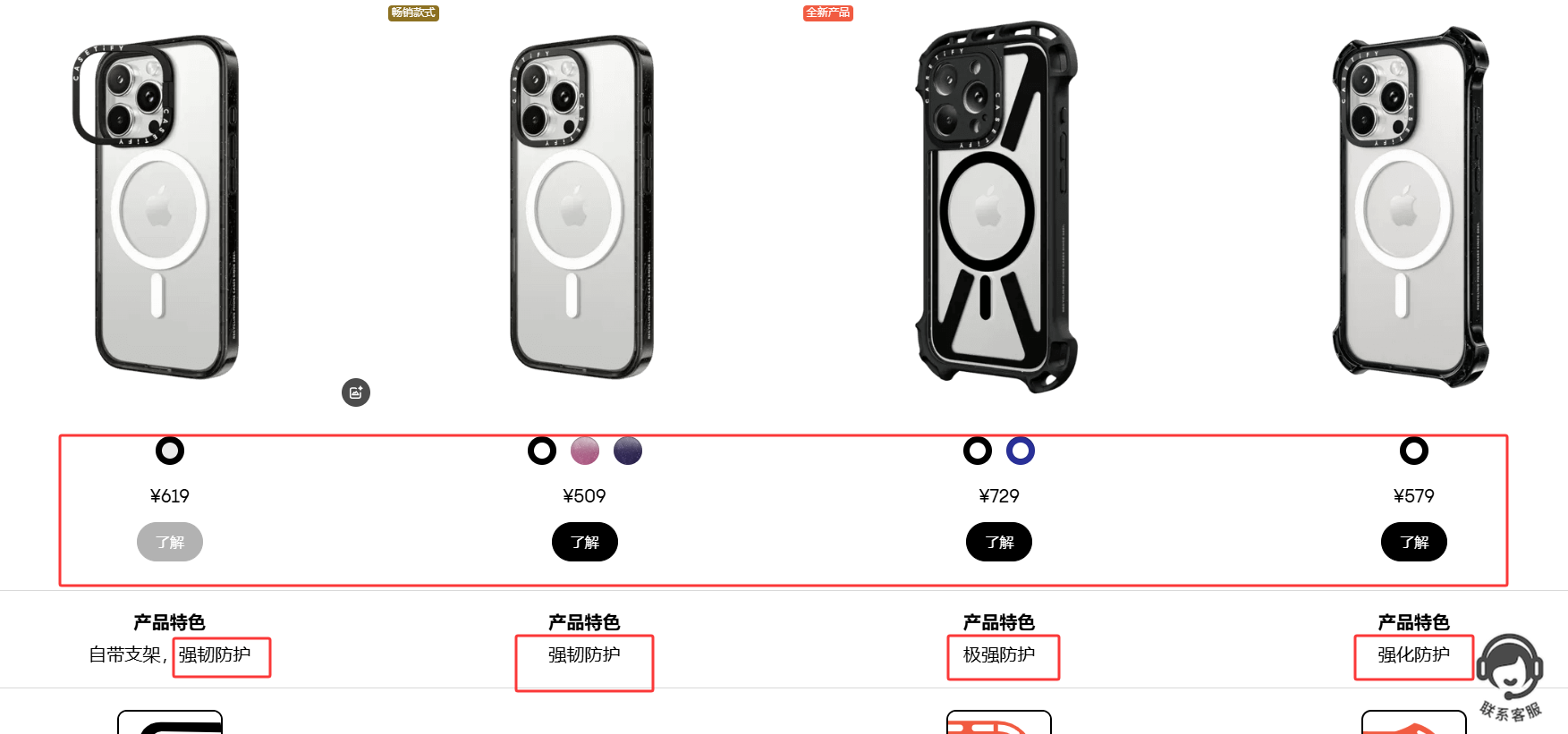This screenshot has width=1568, height=734.
Task: Choose the black color option for ¥729 case
Action: 978,451
